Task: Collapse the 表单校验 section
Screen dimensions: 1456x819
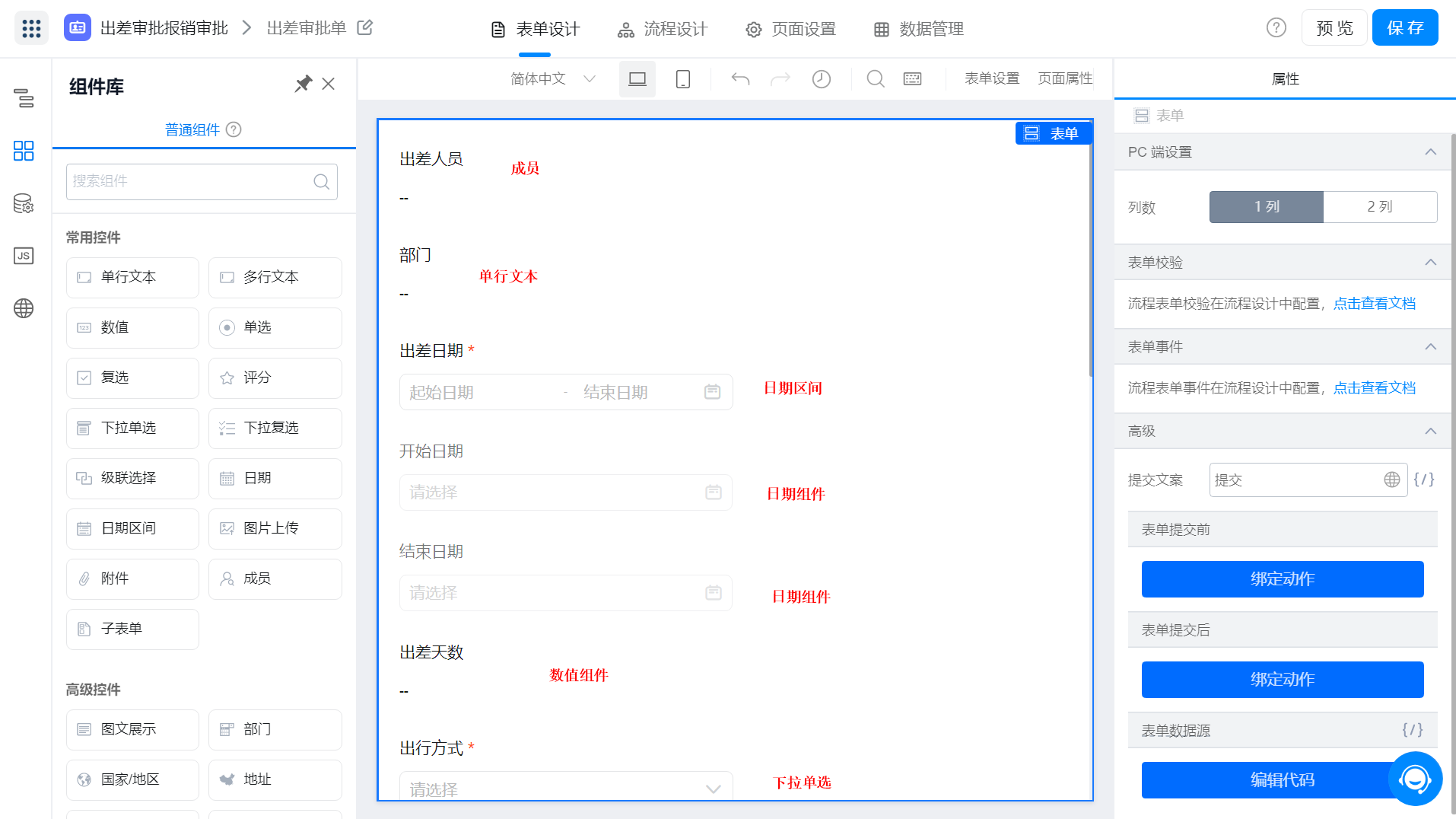Action: pyautogui.click(x=1431, y=263)
